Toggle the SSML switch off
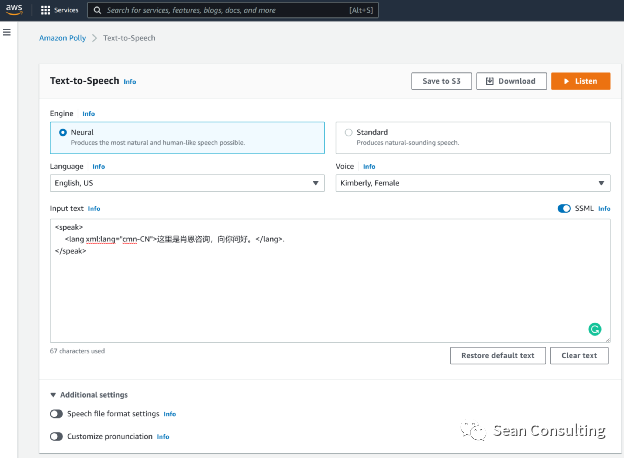The image size is (624, 458). click(564, 209)
